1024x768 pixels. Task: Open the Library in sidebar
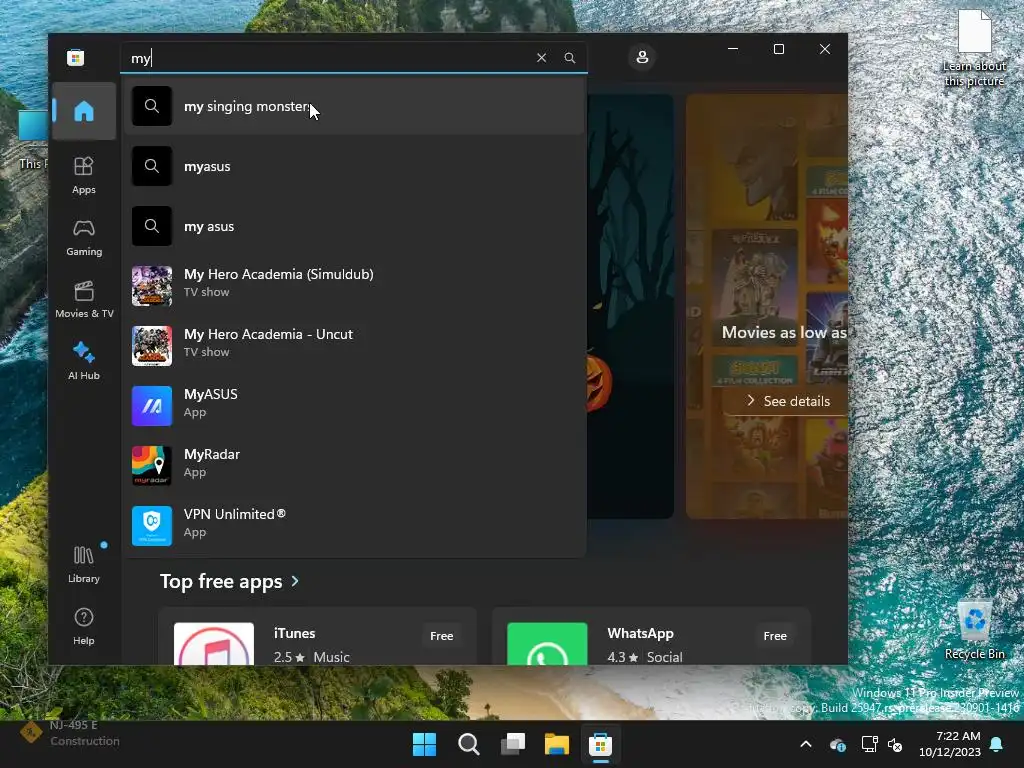coord(84,564)
